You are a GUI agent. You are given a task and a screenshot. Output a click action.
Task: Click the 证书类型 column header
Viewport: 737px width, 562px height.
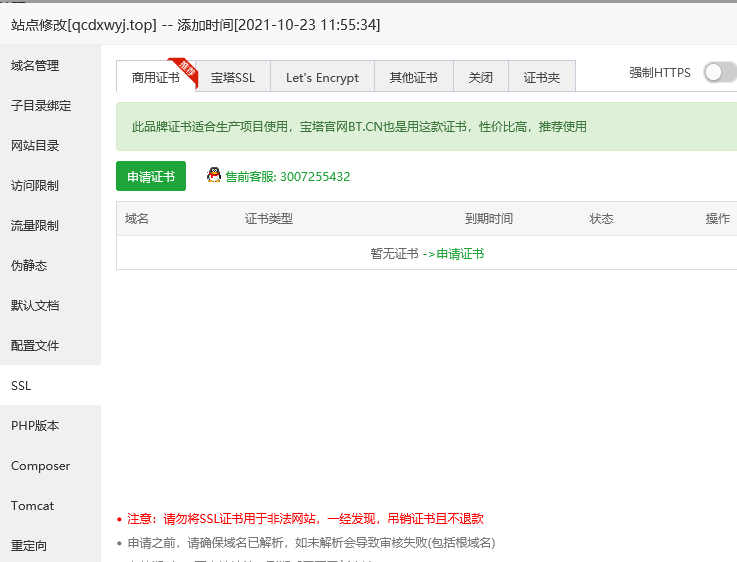(x=268, y=219)
